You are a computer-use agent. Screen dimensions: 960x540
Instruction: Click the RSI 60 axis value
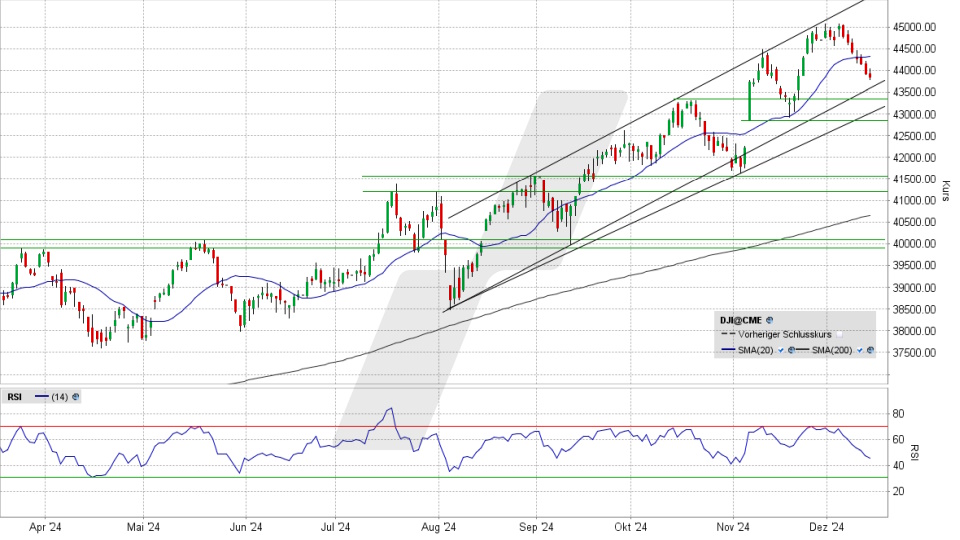click(x=898, y=440)
